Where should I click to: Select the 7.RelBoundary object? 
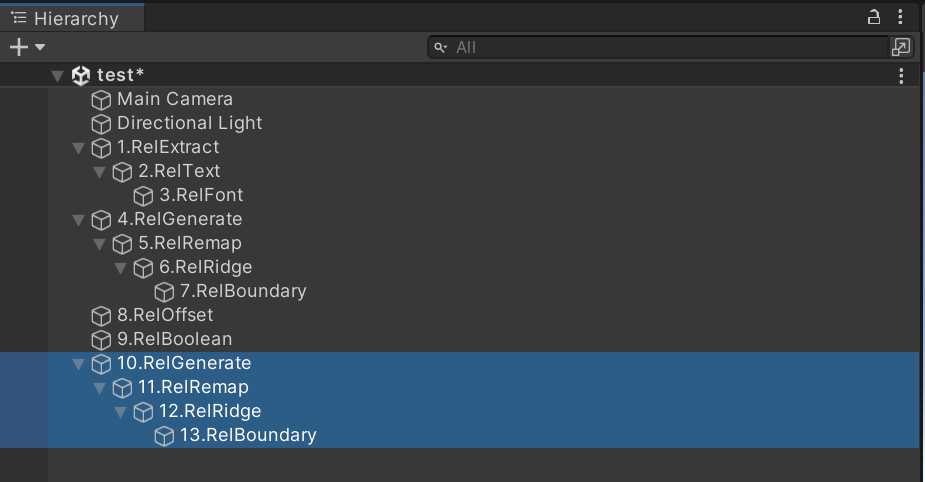[x=243, y=291]
